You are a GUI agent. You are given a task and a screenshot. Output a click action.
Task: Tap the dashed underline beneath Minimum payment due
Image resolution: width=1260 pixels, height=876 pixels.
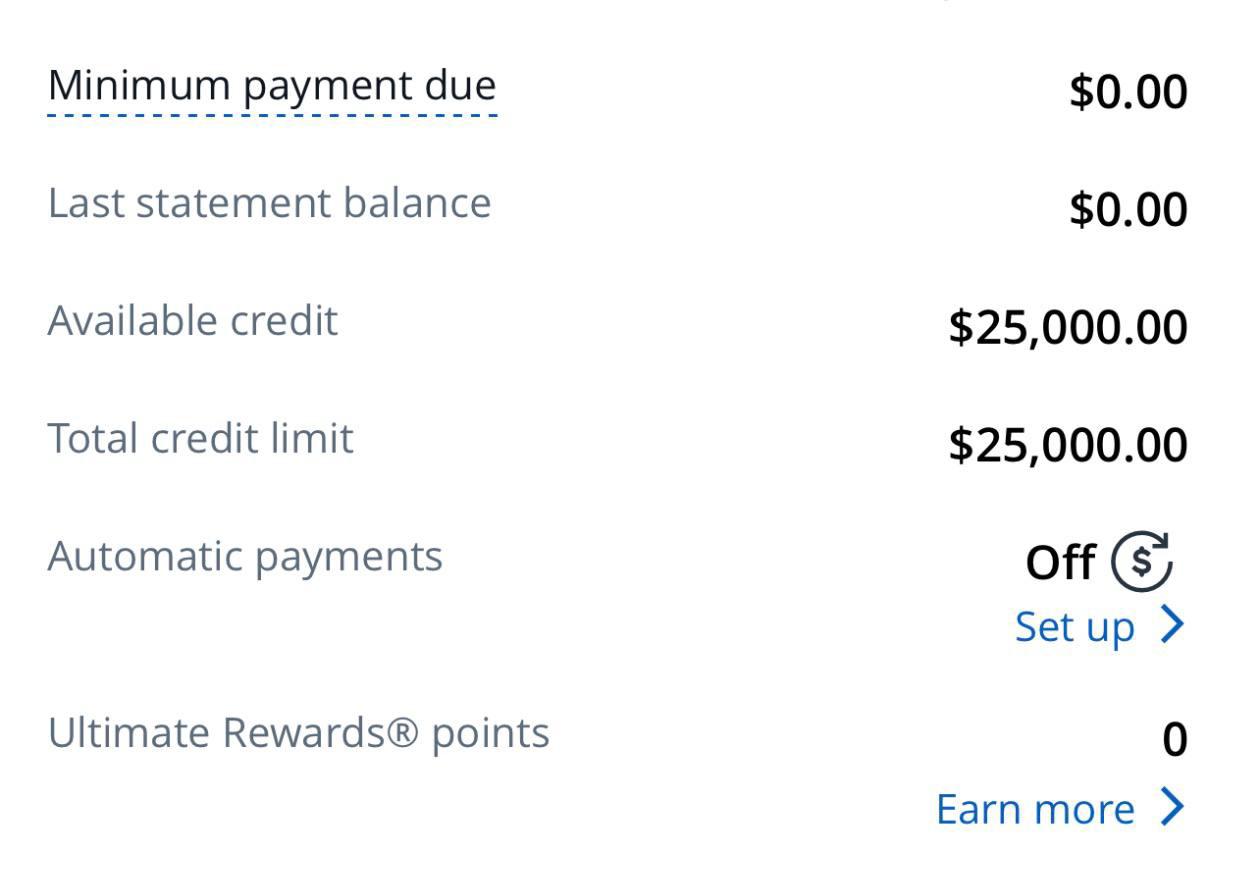pos(271,115)
